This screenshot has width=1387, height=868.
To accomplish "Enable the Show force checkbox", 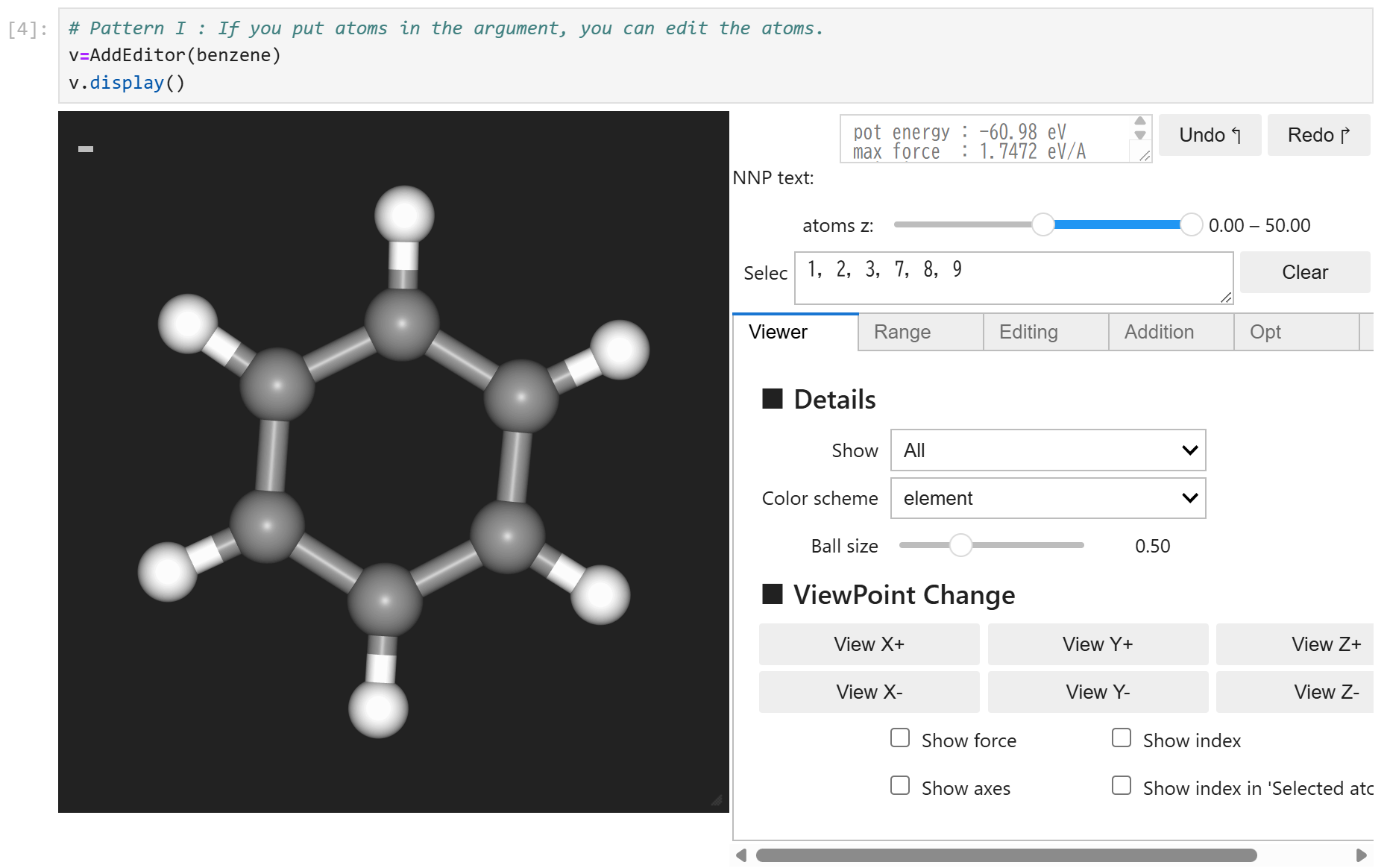I will click(900, 738).
